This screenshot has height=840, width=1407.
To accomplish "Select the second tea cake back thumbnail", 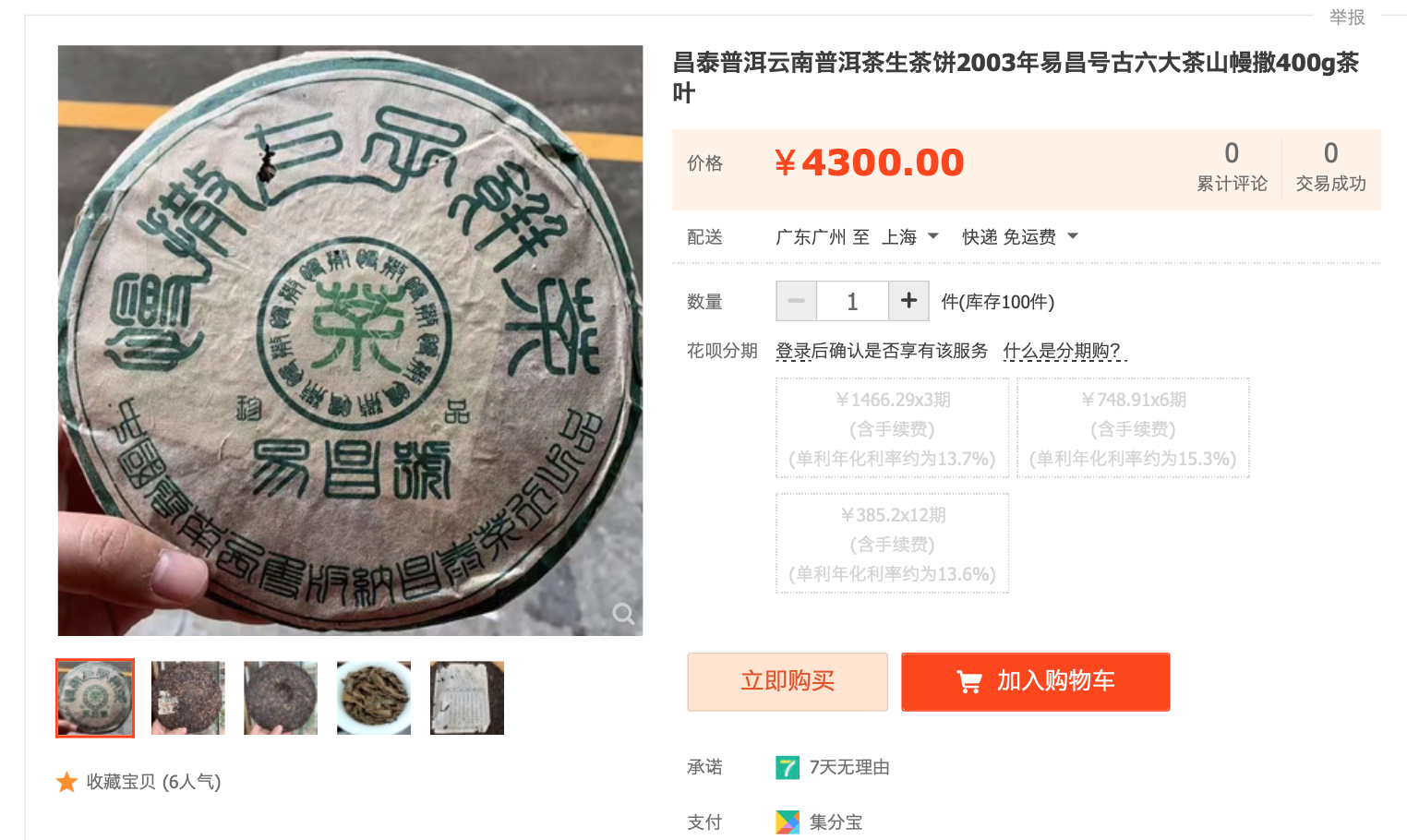I will 188,698.
